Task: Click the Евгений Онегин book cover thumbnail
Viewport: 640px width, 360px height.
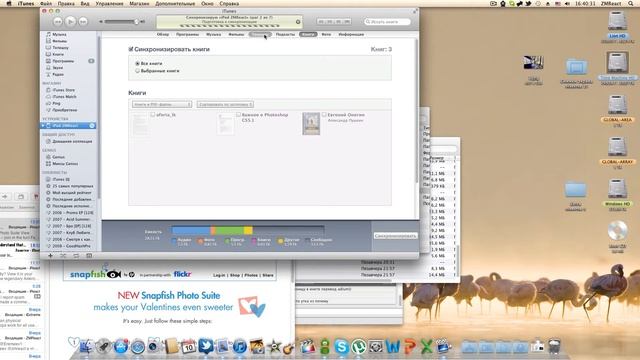Action: pos(311,124)
